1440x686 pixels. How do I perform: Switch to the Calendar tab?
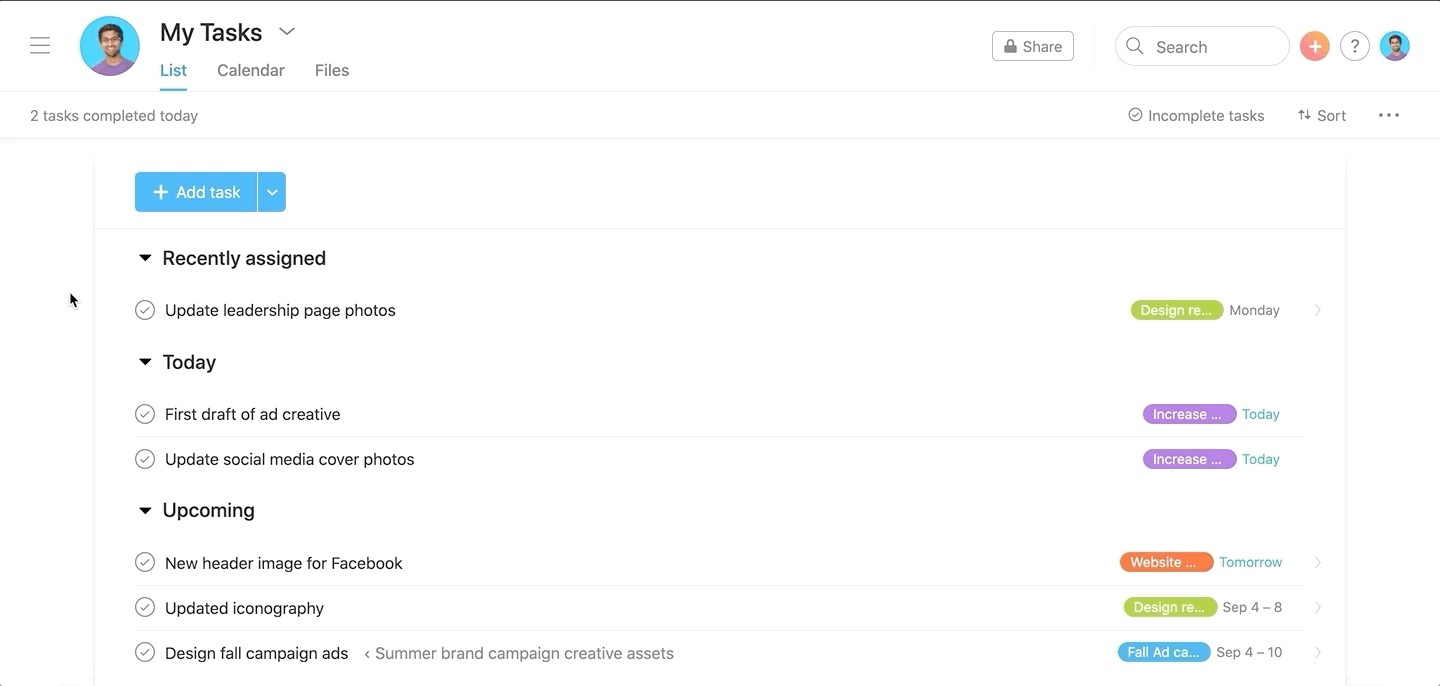[251, 70]
